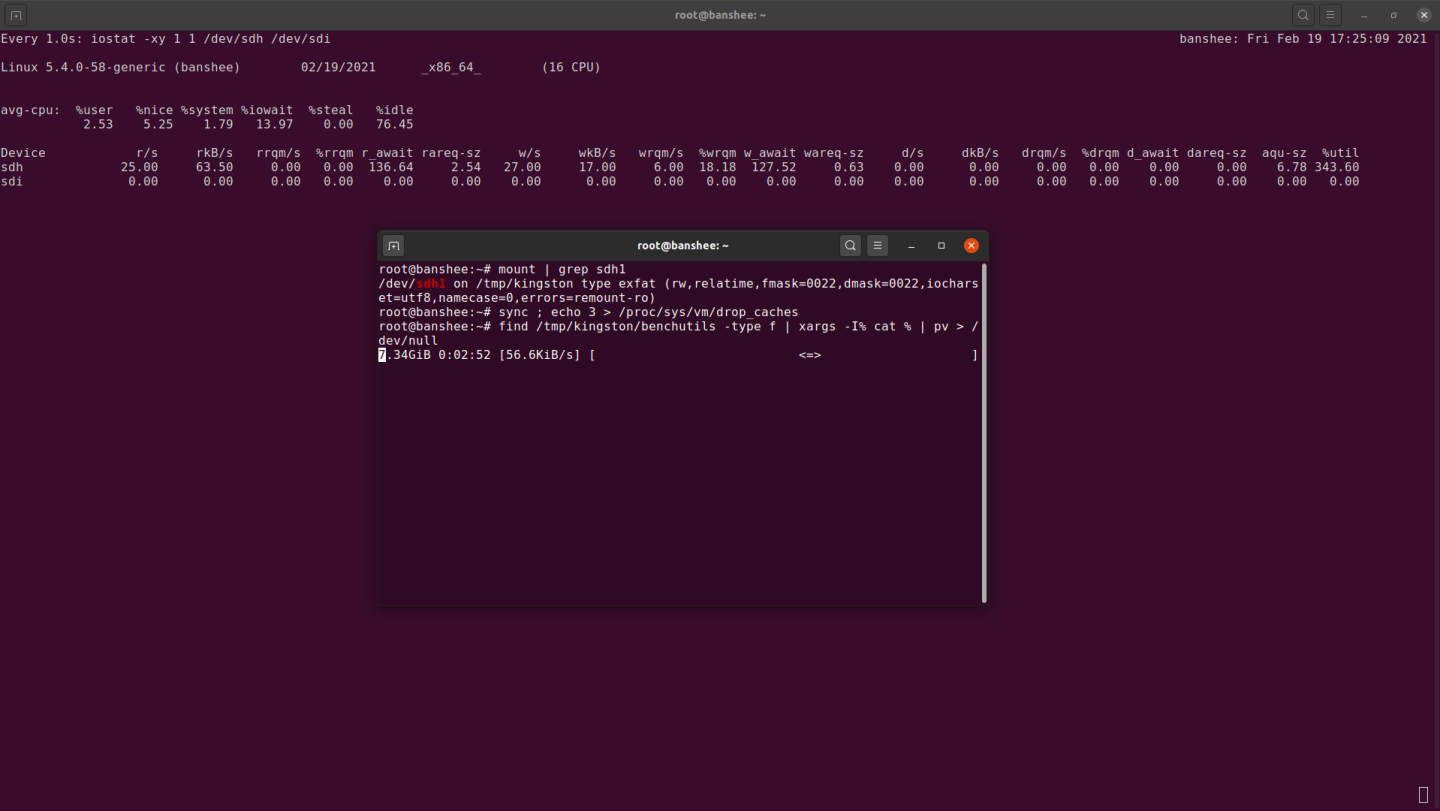Maximize the small foreground terminal window
The width and height of the screenshot is (1440, 811).
[941, 245]
